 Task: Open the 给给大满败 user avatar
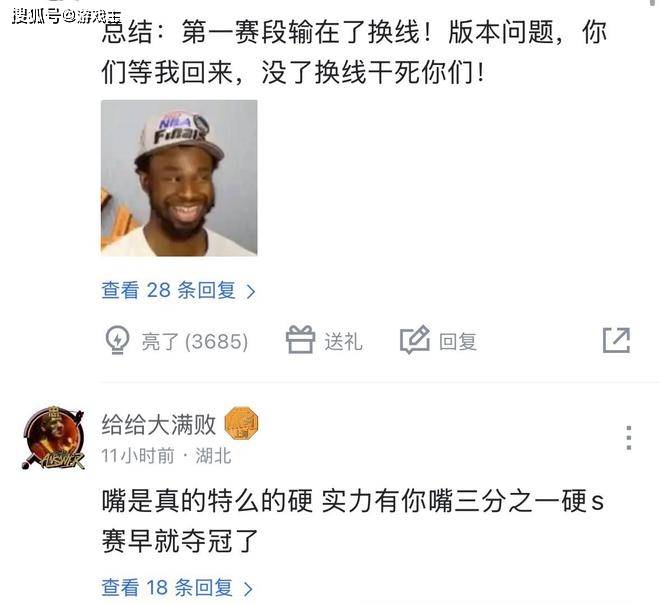pos(54,438)
